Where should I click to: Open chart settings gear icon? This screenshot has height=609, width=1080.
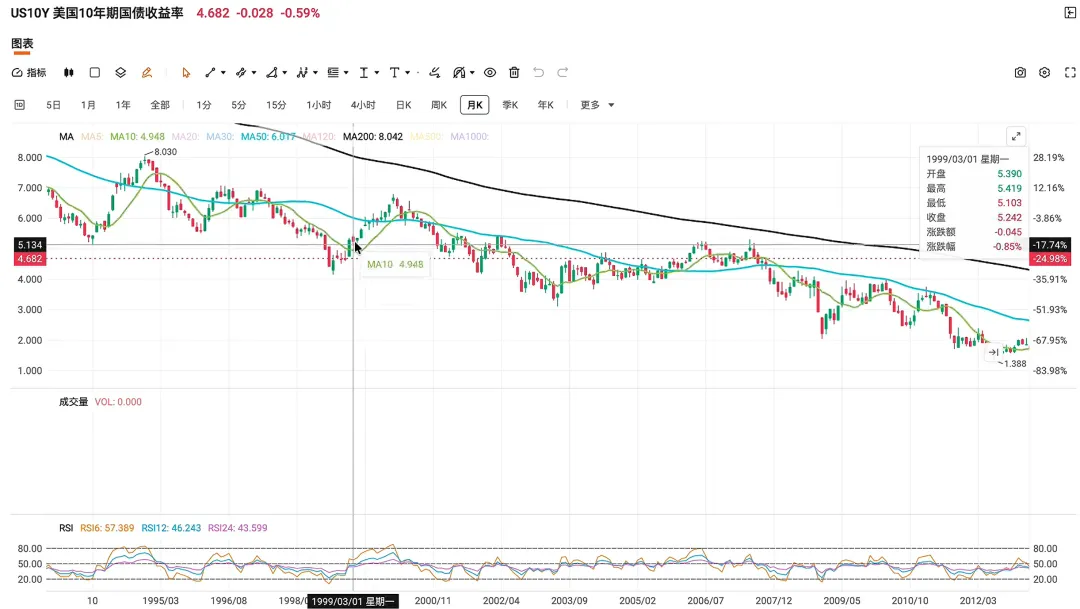tap(1045, 72)
